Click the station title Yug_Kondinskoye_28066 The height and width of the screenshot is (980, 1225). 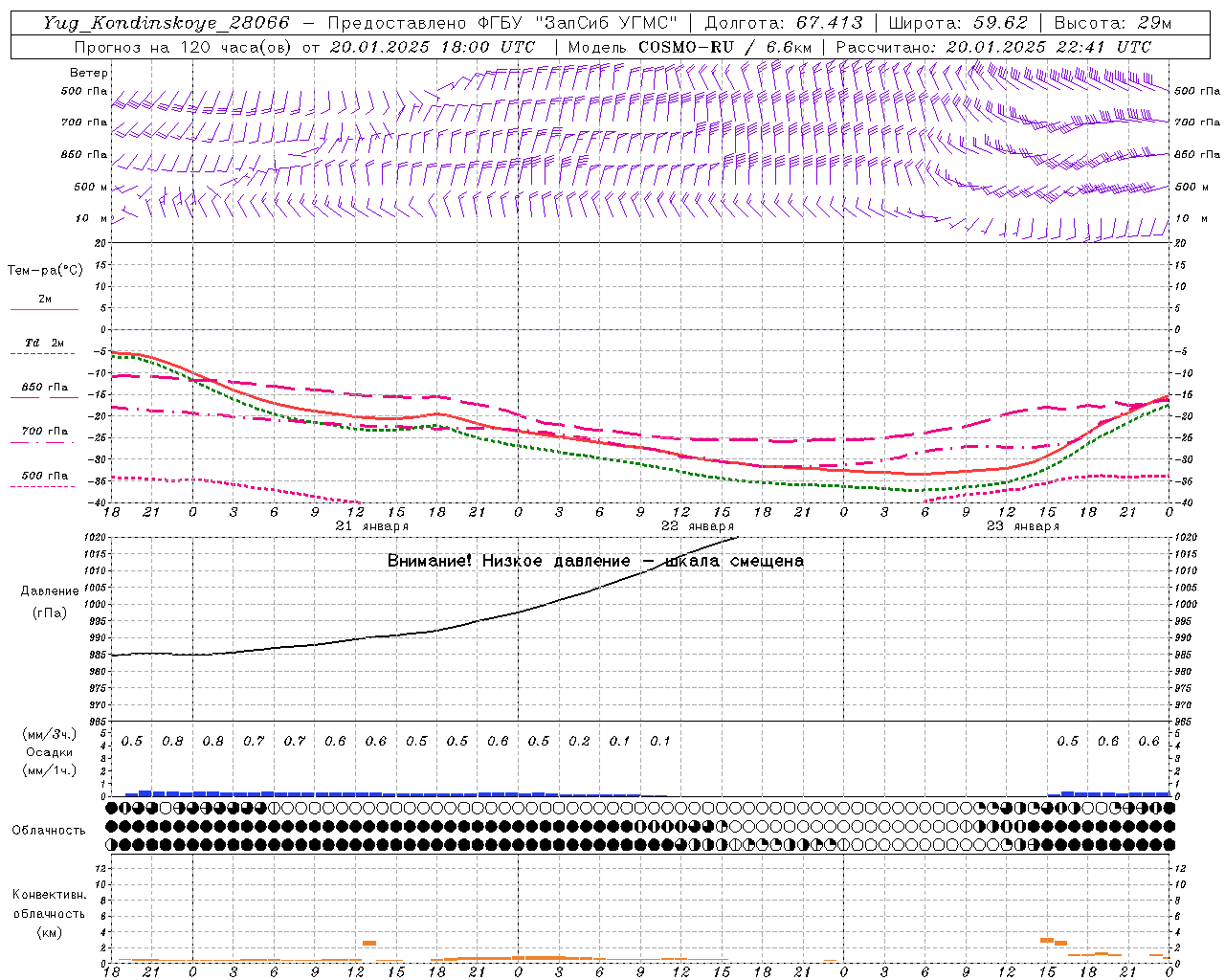click(x=166, y=23)
